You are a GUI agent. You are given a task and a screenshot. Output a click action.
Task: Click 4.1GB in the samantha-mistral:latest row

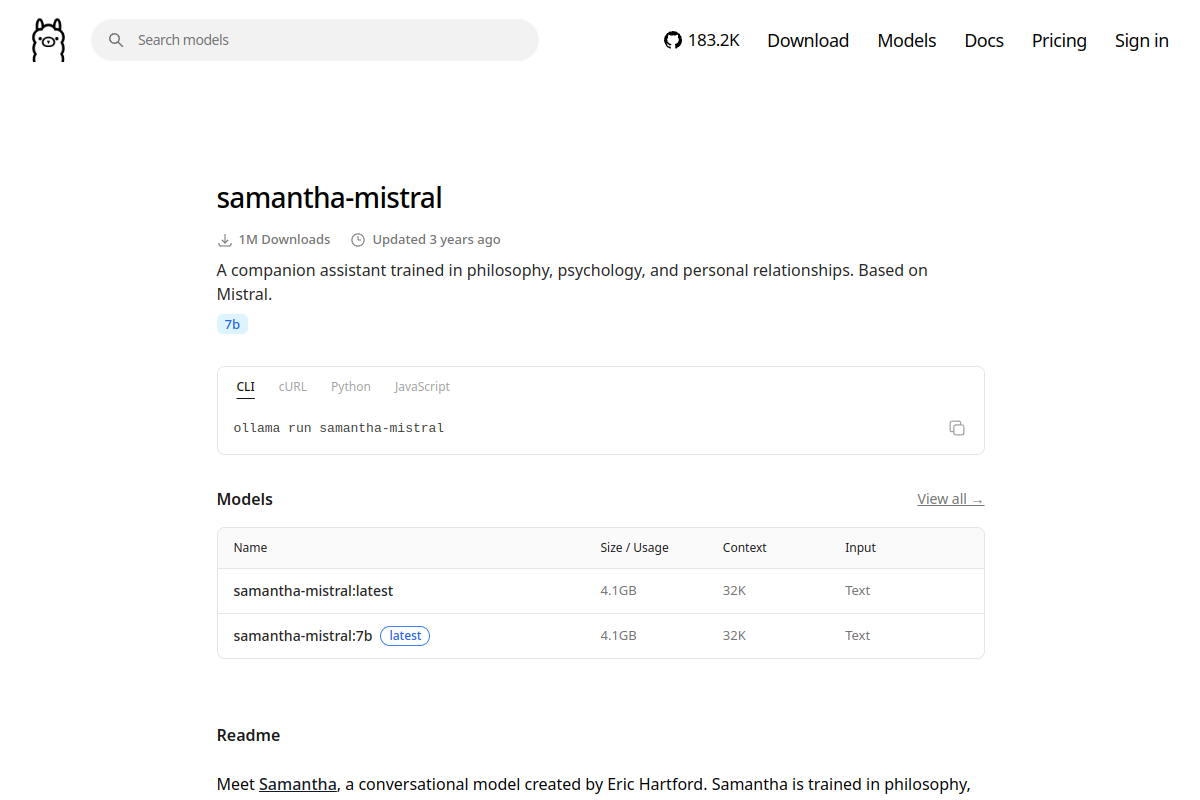click(618, 591)
